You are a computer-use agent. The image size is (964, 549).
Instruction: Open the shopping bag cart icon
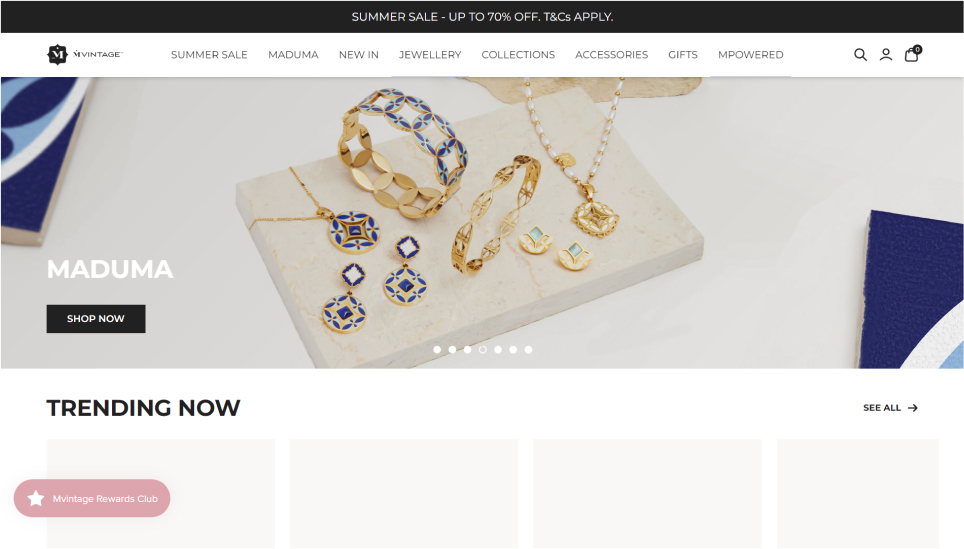912,54
